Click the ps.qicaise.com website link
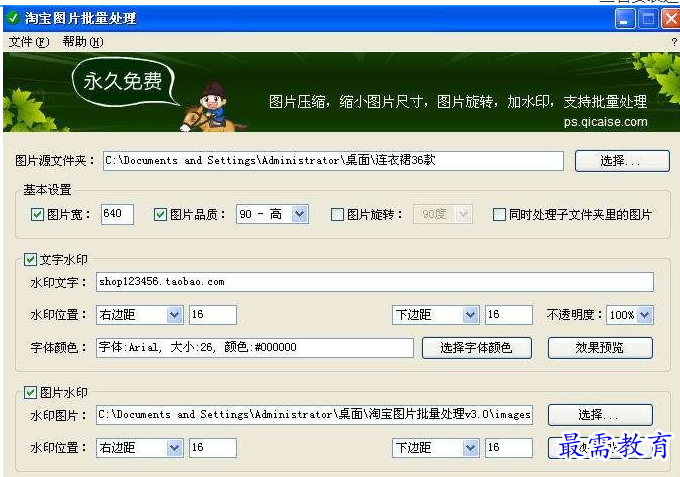 tap(605, 122)
